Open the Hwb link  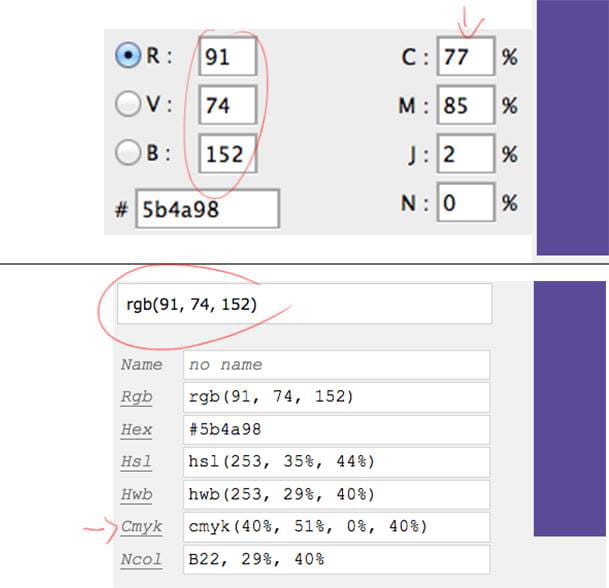pos(136,494)
